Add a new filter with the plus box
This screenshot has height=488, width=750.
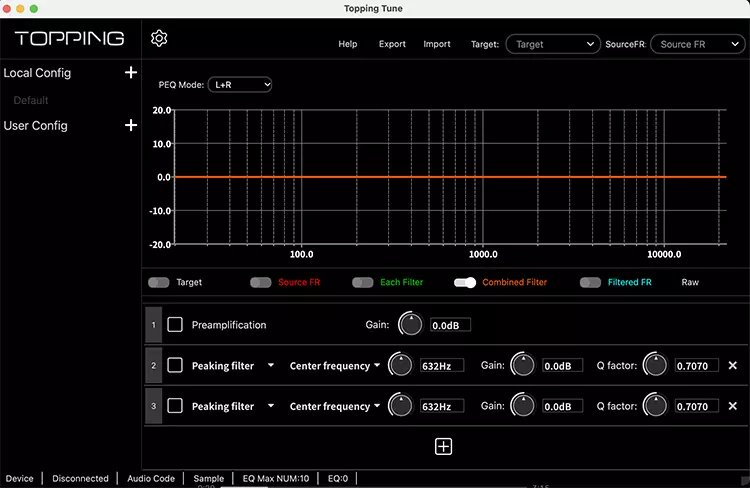click(443, 446)
